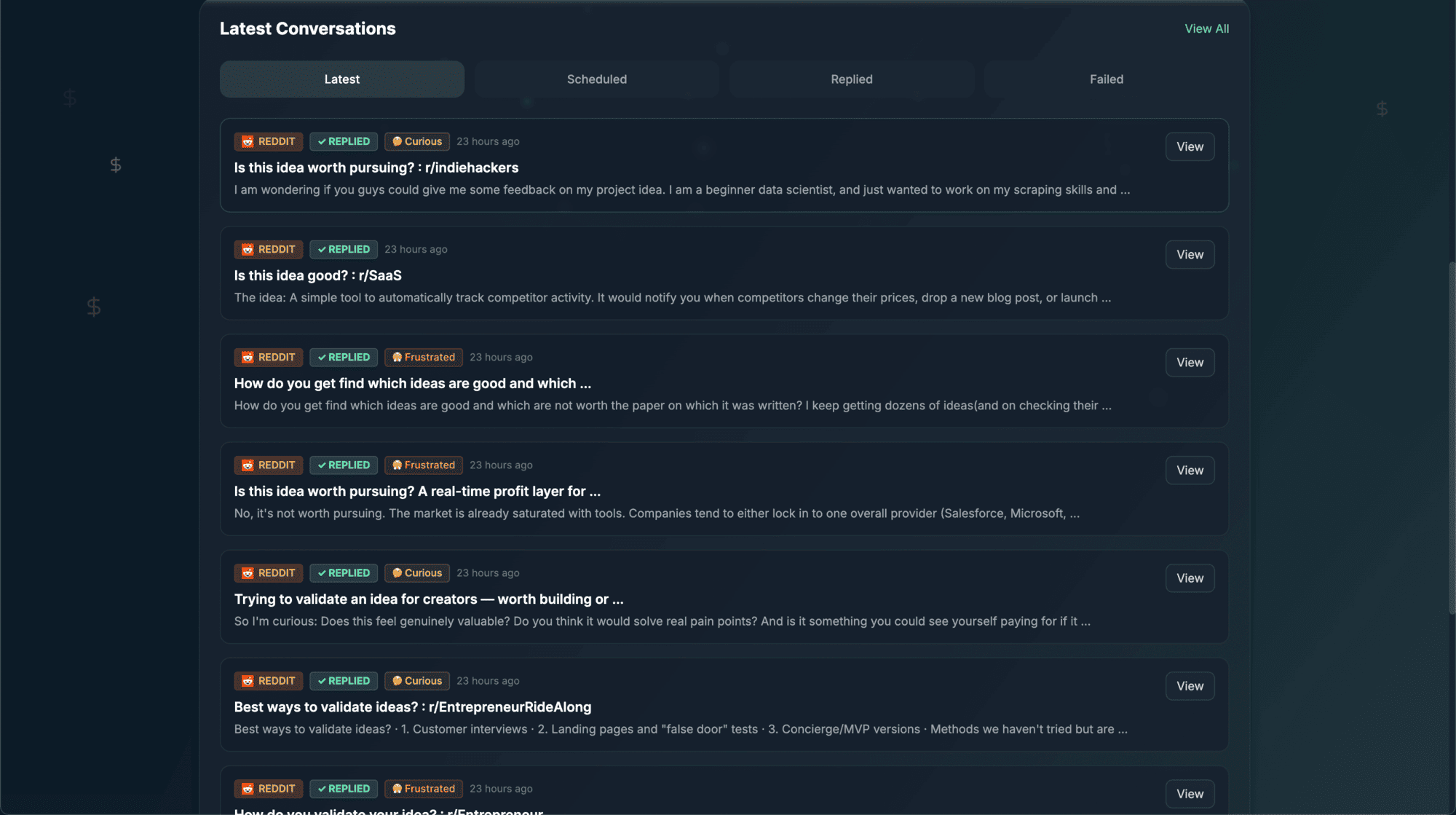Click View on the Best ways to validate ideas post
Image resolution: width=1456 pixels, height=815 pixels.
click(x=1190, y=685)
